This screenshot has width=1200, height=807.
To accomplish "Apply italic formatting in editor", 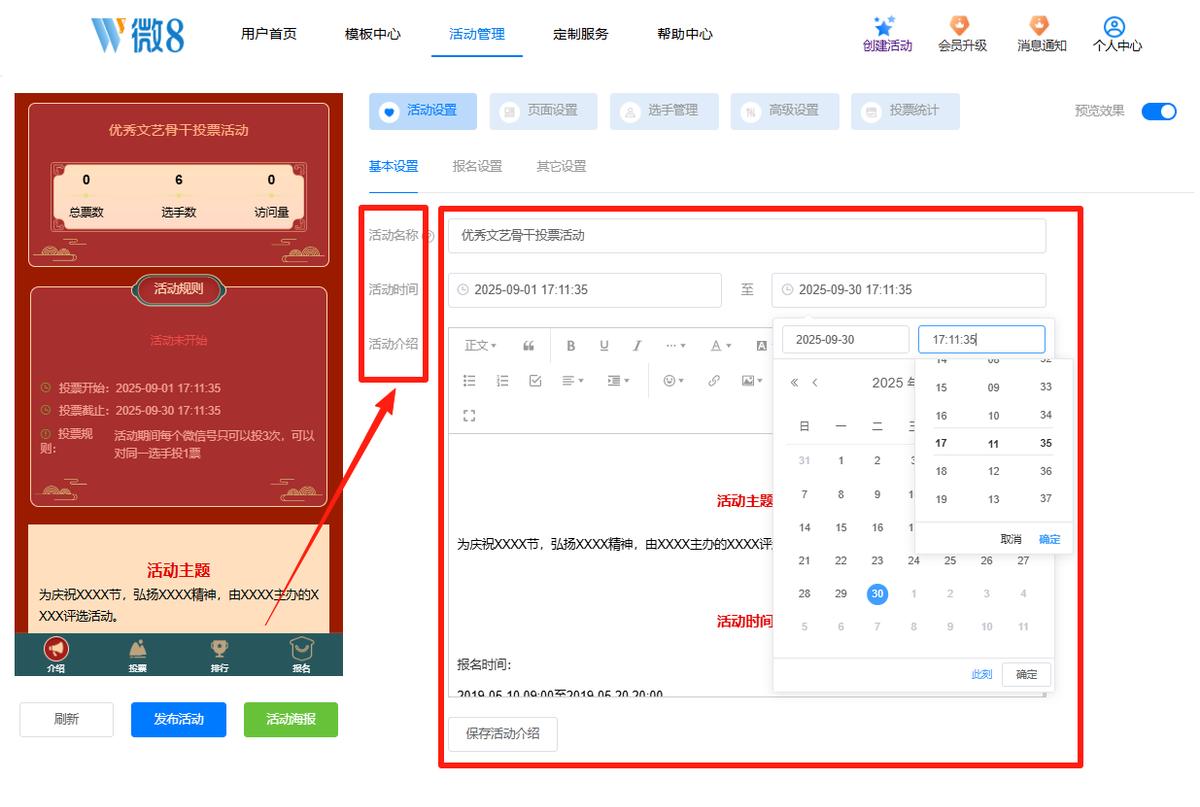I will (637, 346).
